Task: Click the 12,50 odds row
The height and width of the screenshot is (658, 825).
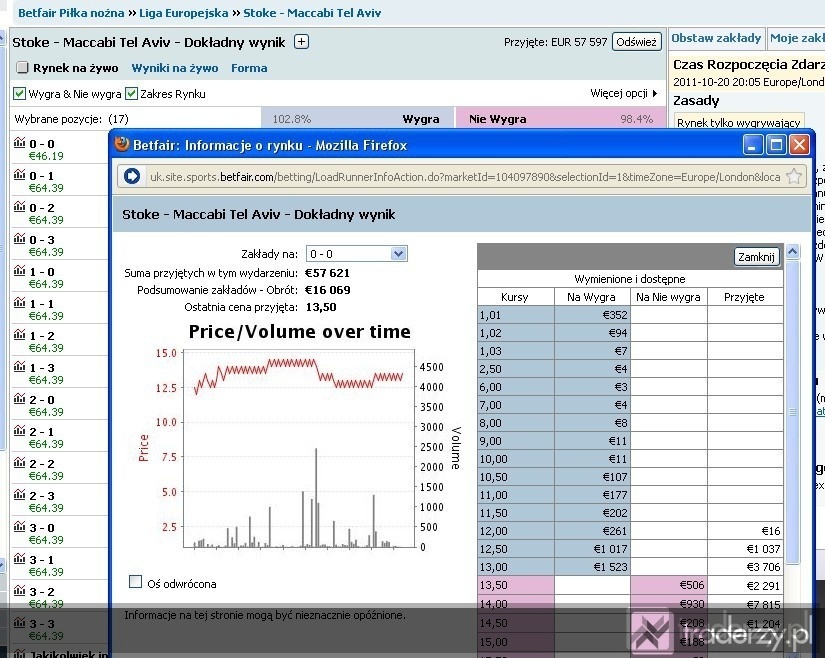Action: [x=630, y=549]
